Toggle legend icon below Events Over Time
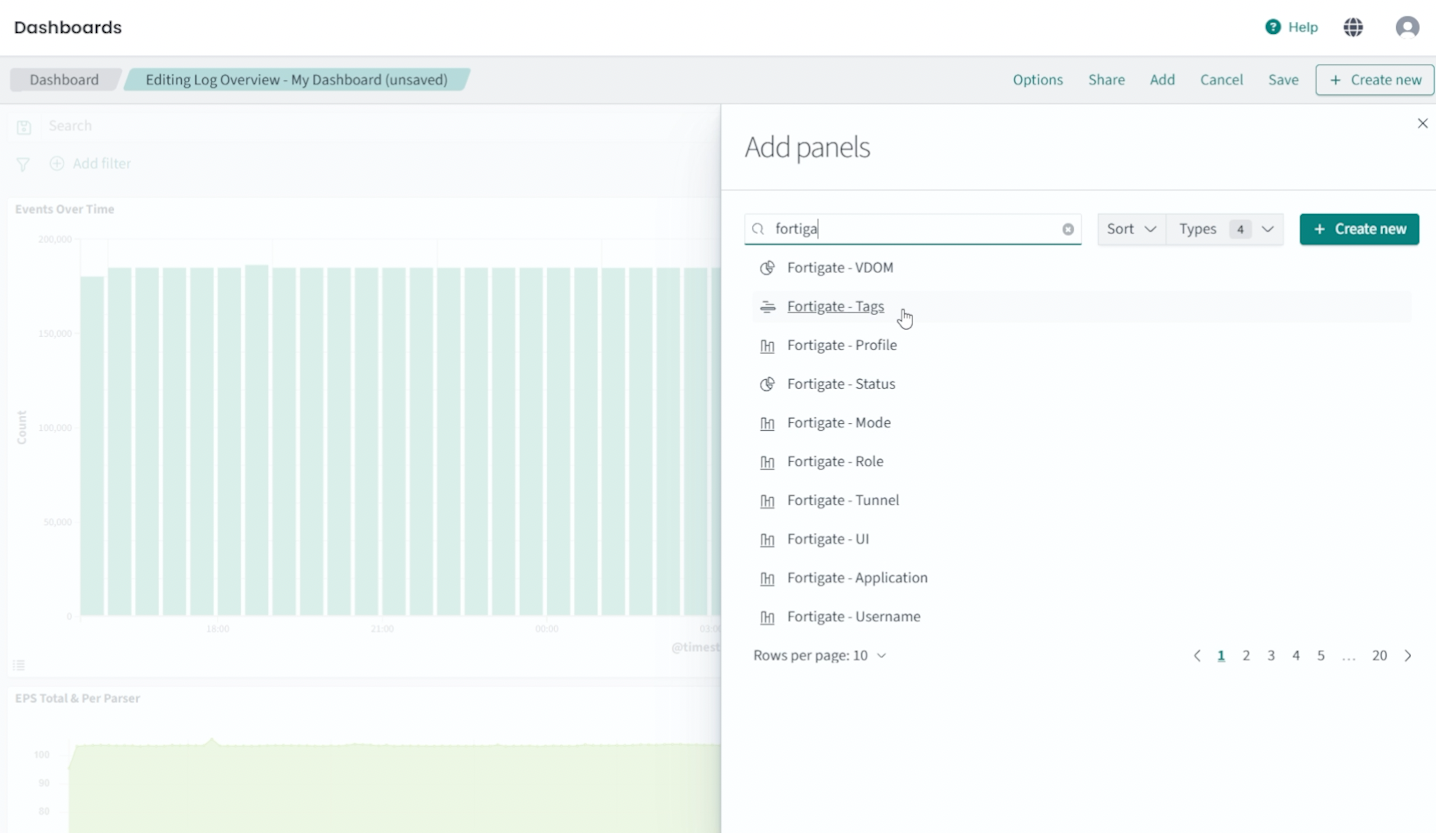The image size is (1436, 833). (x=19, y=665)
